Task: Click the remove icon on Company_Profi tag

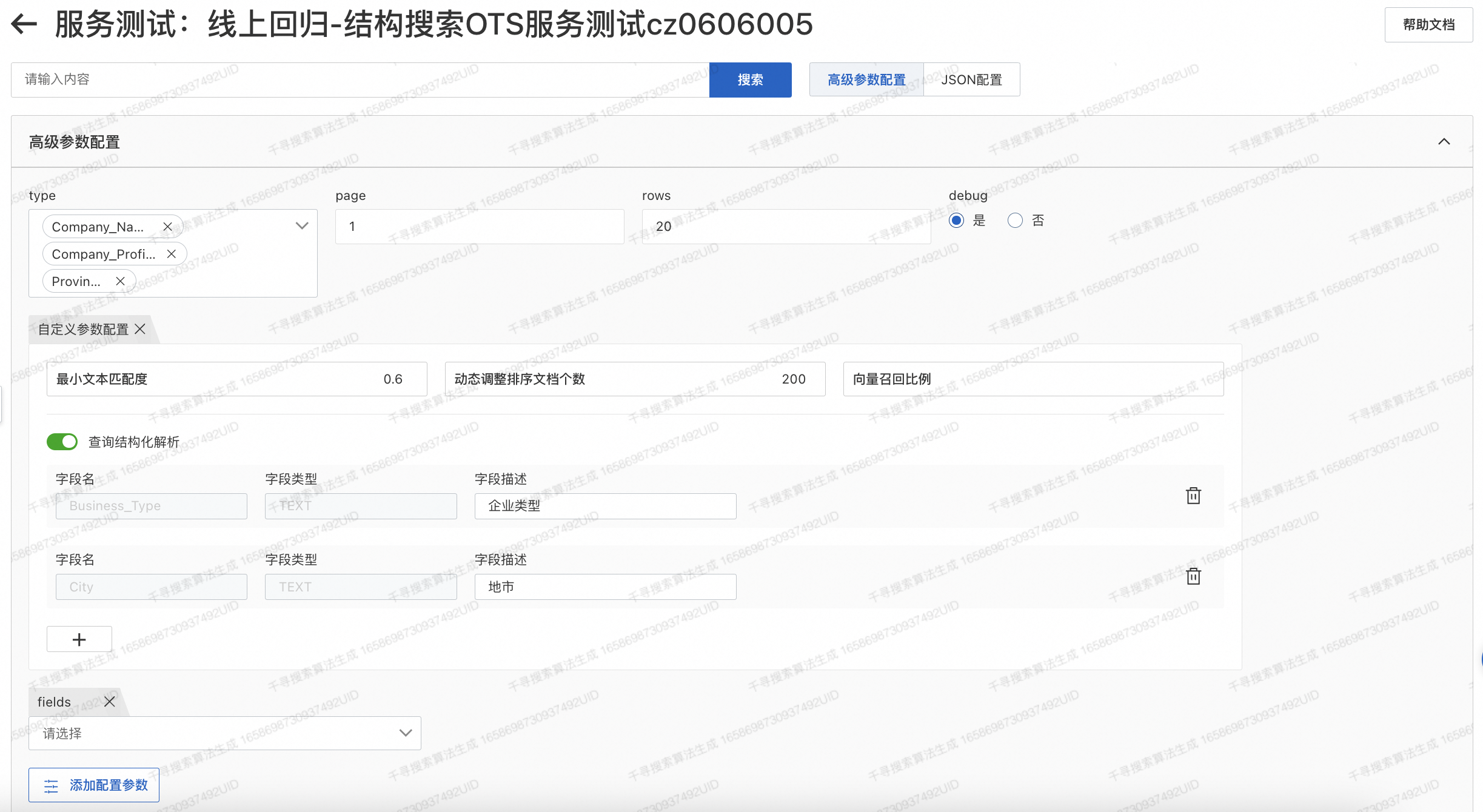Action: 172,253
